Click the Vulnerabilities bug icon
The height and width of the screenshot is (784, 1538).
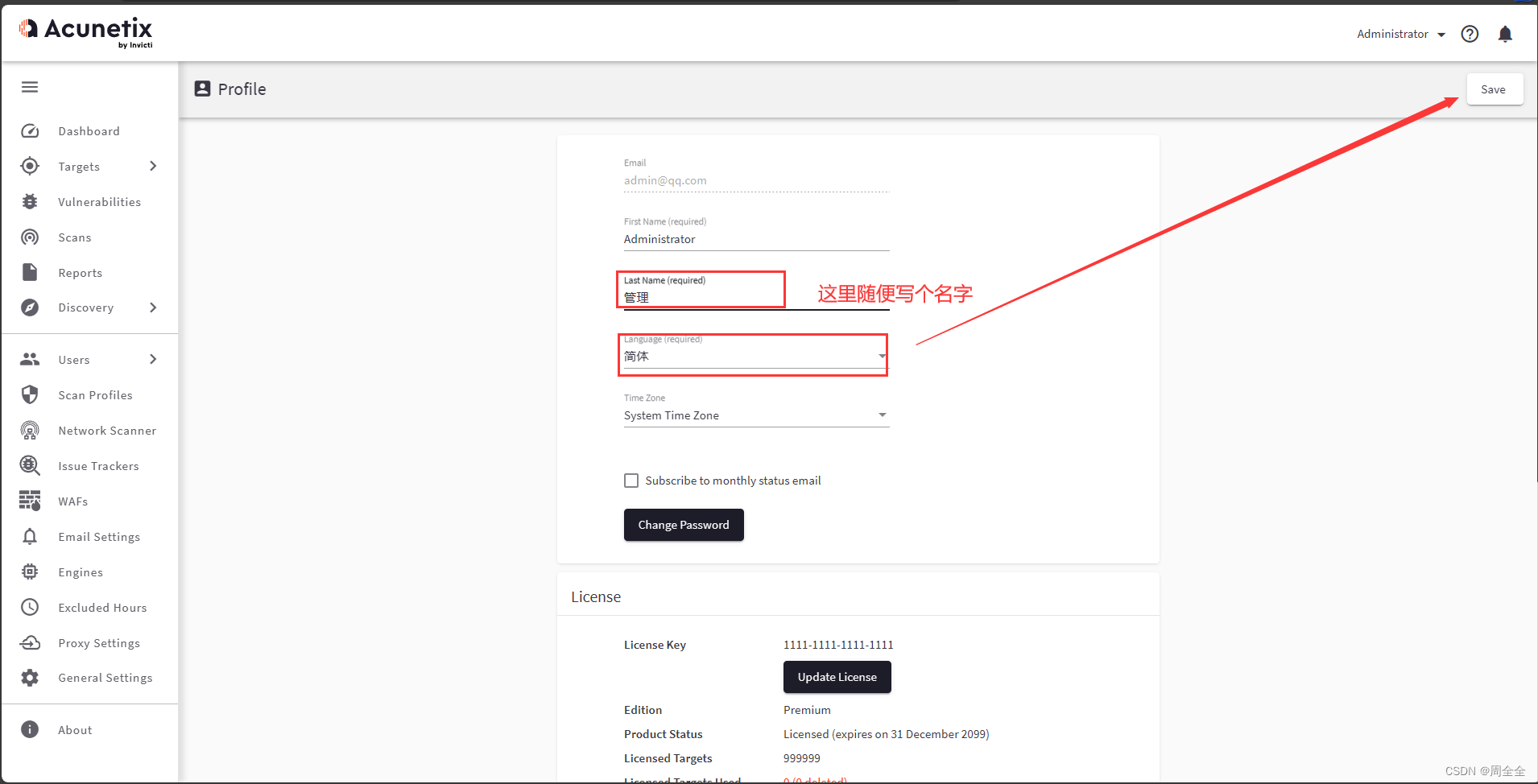[x=30, y=202]
